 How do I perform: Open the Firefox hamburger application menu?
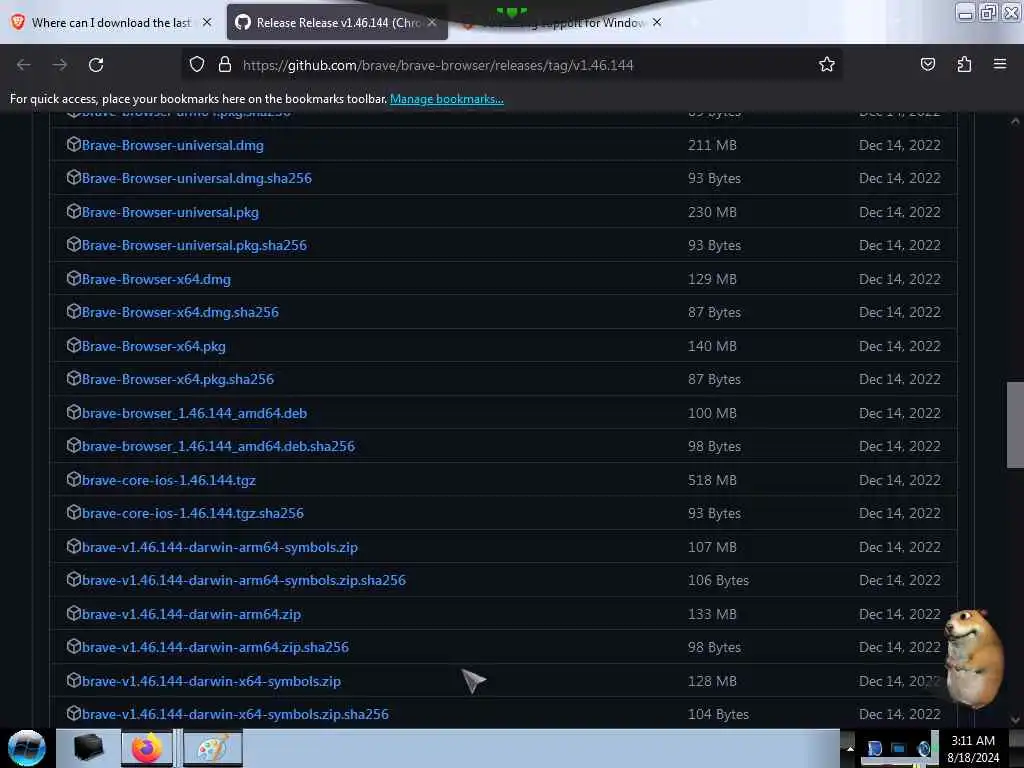[x=1000, y=64]
